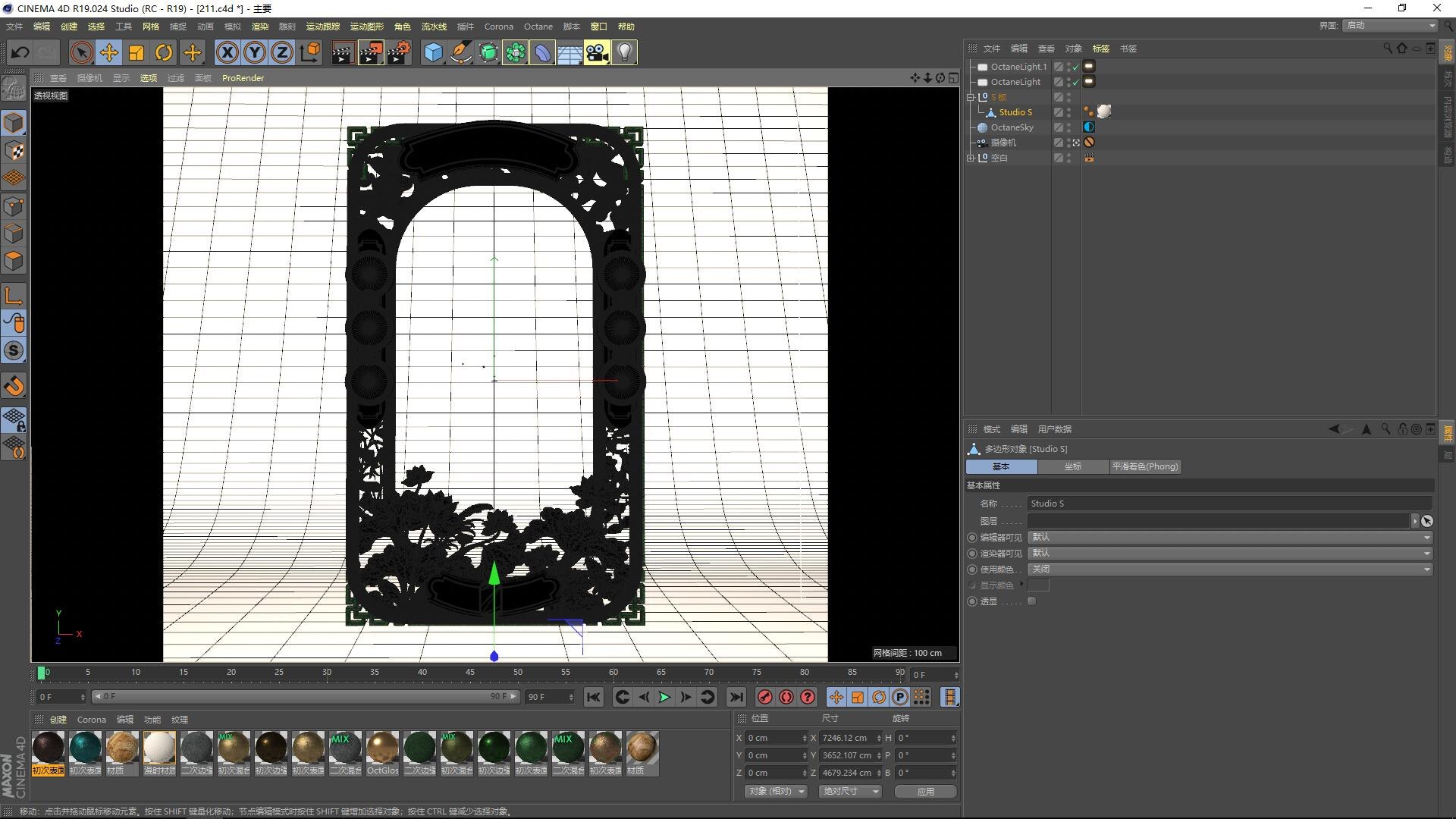This screenshot has height=819, width=1456.
Task: Open the floor/environment objects icon
Action: coord(570,52)
